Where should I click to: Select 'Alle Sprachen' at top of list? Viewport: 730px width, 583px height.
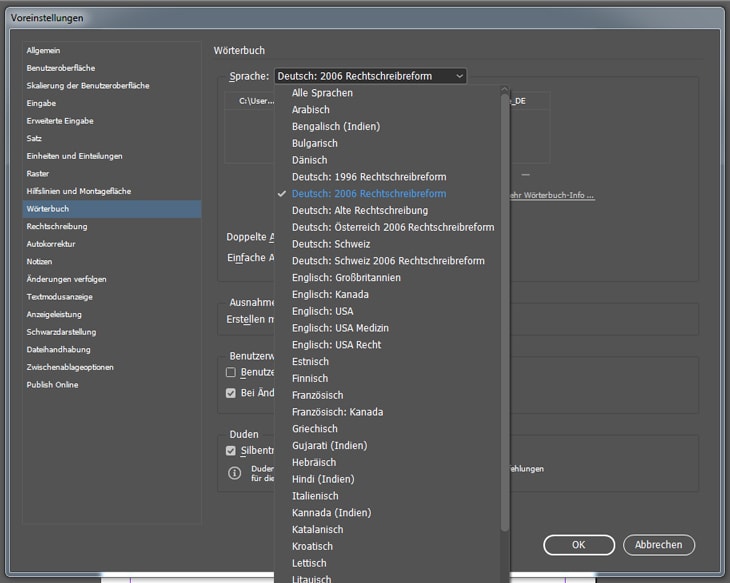pyautogui.click(x=322, y=93)
